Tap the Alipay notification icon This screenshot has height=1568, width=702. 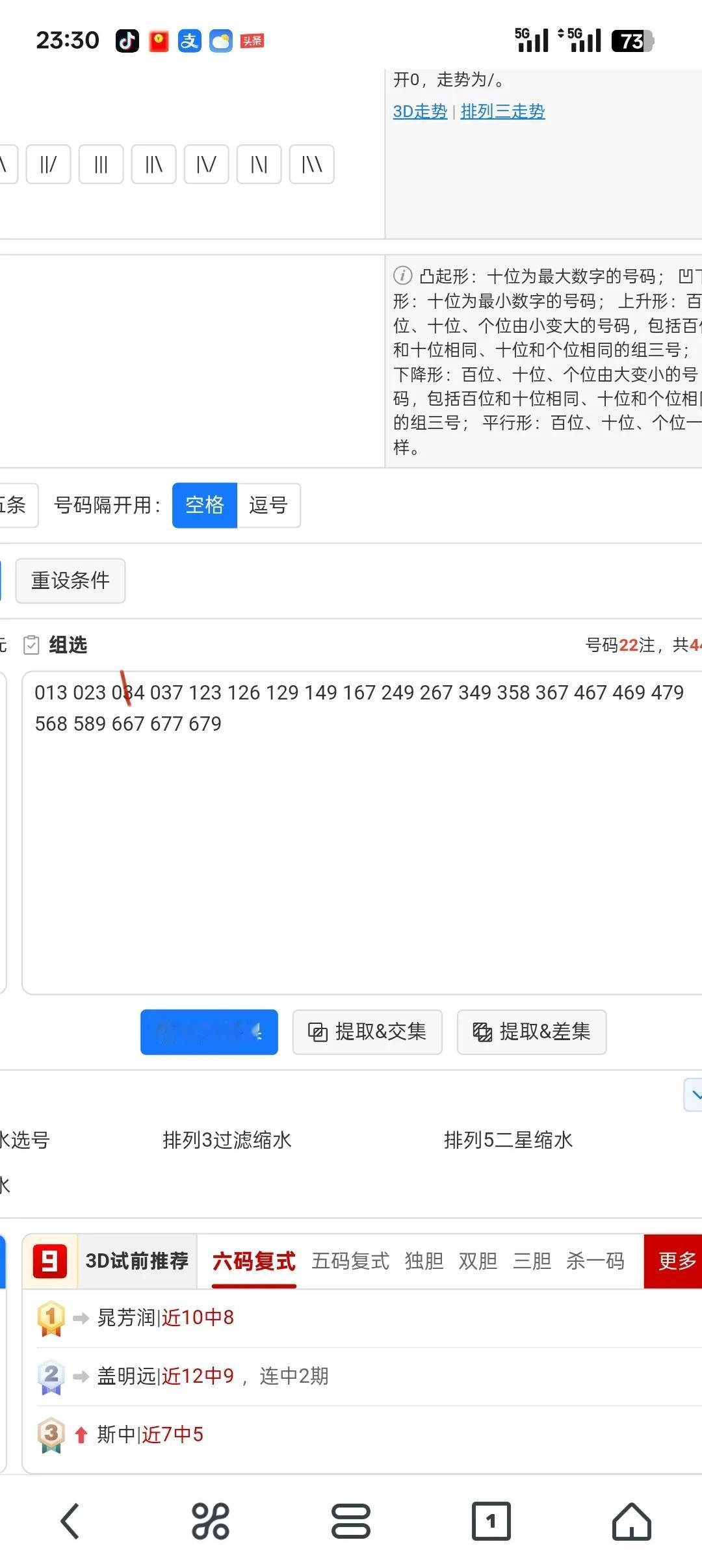pyautogui.click(x=190, y=41)
